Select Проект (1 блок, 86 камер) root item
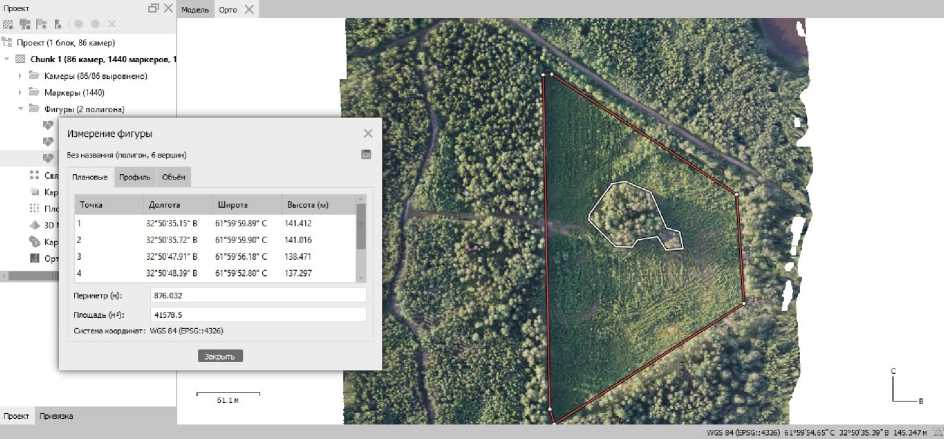This screenshot has height=439, width=944. (66, 43)
